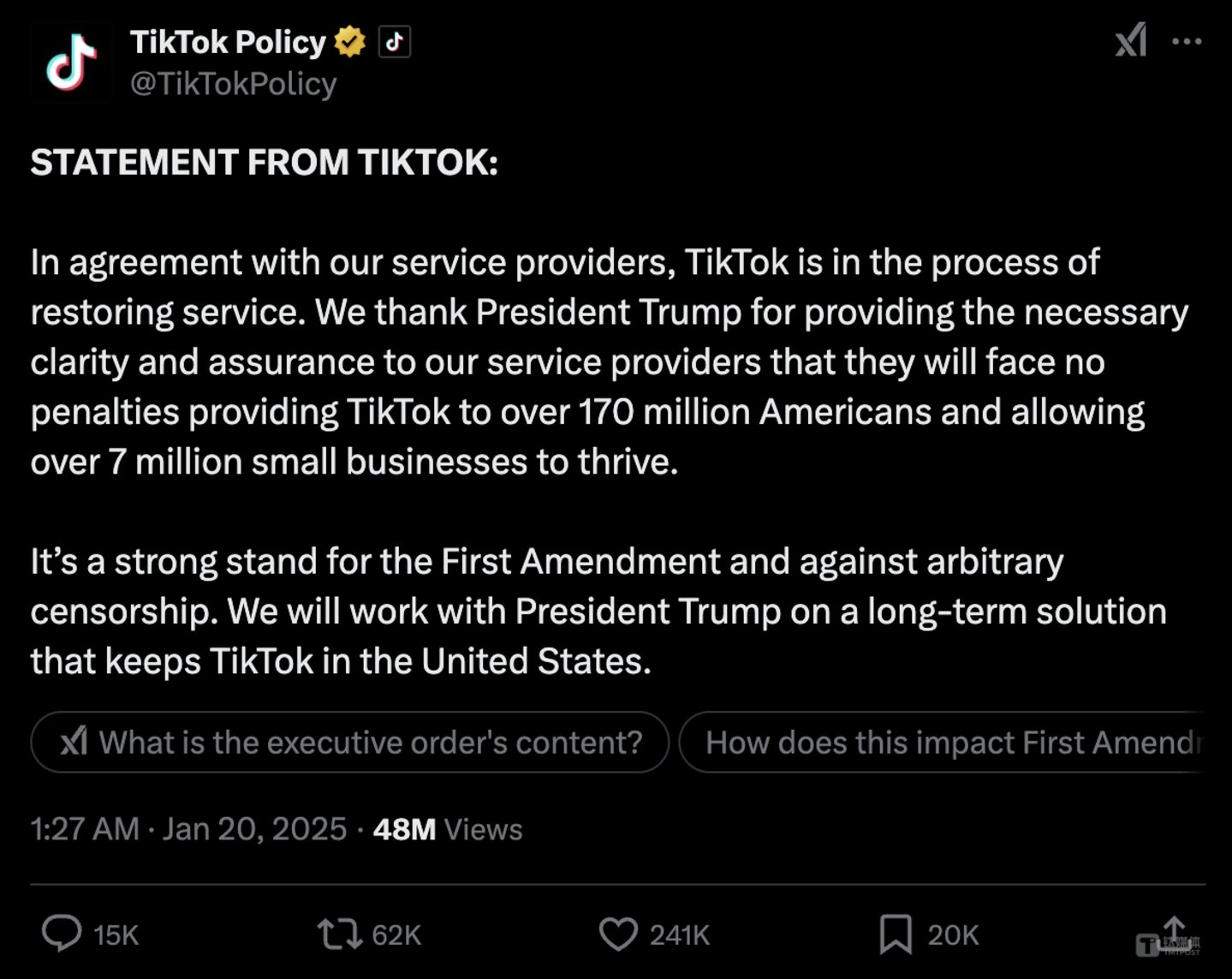1232x979 pixels.
Task: Click the 241K likes count
Action: (679, 935)
